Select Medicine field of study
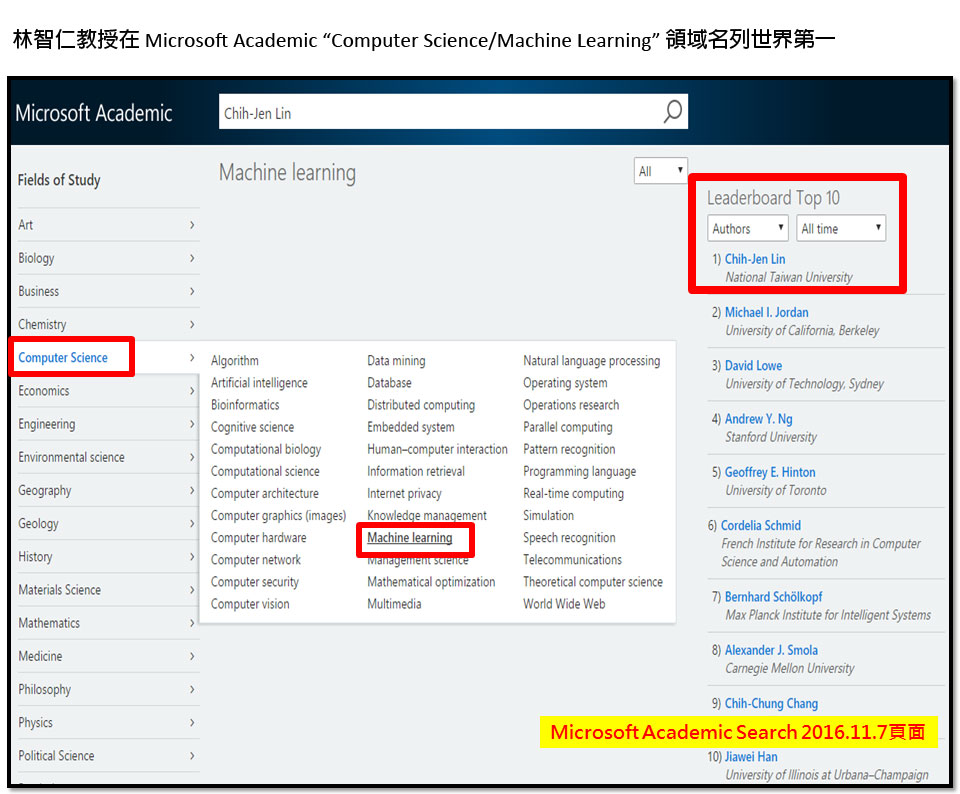The height and width of the screenshot is (794, 960). (40, 656)
